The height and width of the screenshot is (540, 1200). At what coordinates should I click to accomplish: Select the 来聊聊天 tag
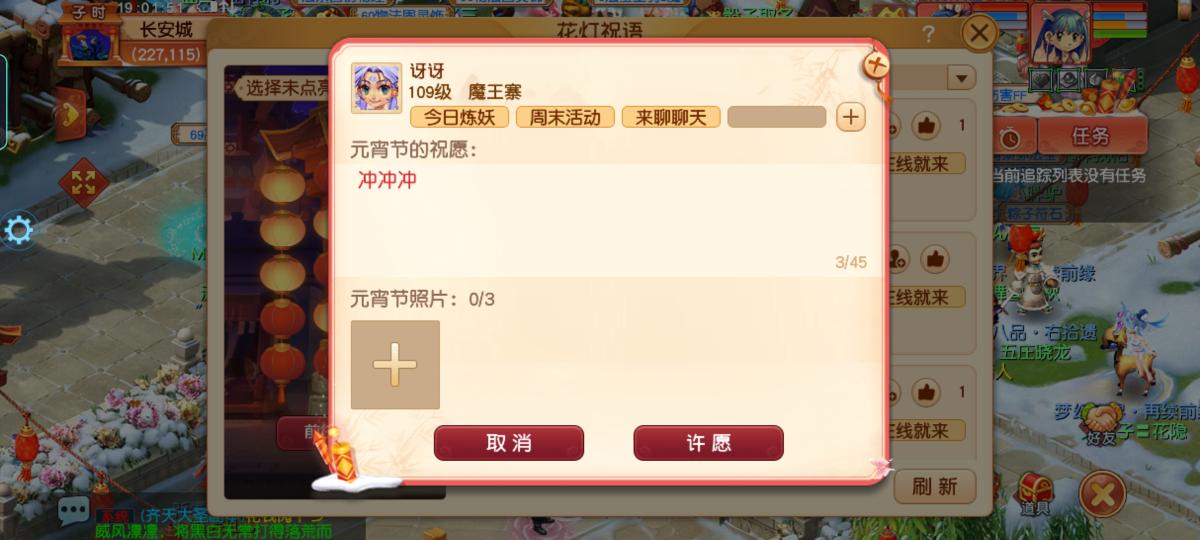pyautogui.click(x=671, y=117)
